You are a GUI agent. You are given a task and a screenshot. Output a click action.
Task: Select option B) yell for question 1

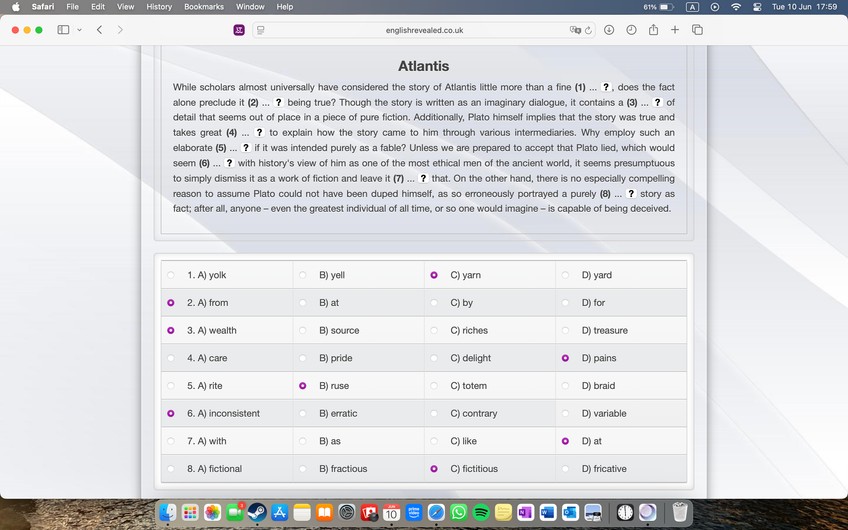point(303,275)
